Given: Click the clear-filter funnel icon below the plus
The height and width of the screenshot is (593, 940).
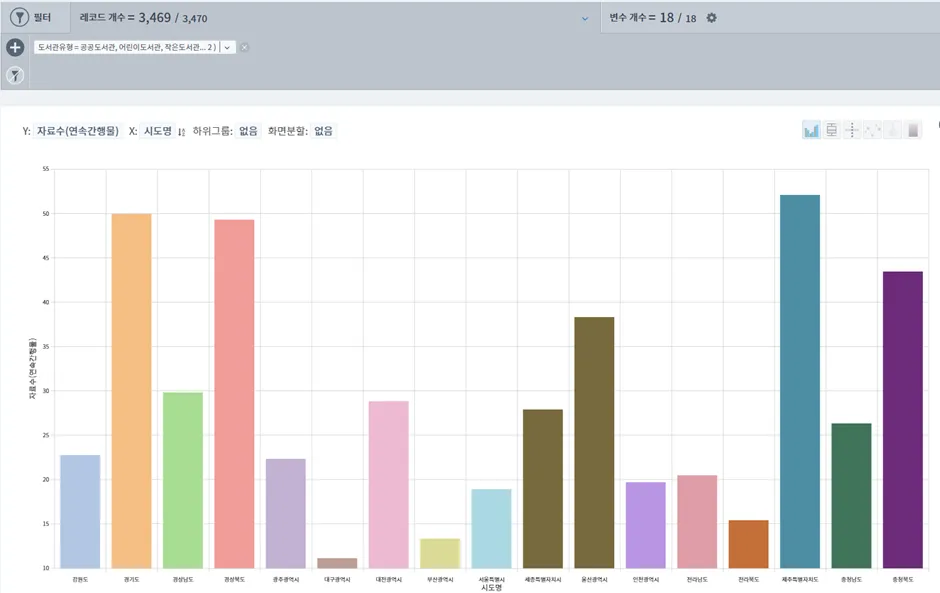Looking at the screenshot, I should [15, 76].
